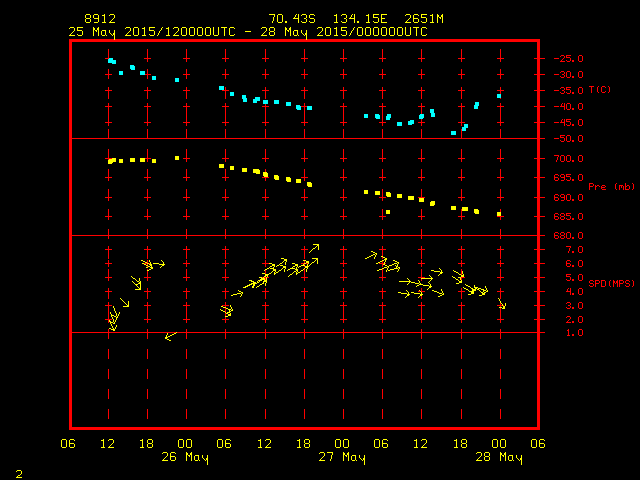Image resolution: width=640 pixels, height=480 pixels.
Task: Click the 4.0 wind speed tick label
Action: tap(574, 292)
